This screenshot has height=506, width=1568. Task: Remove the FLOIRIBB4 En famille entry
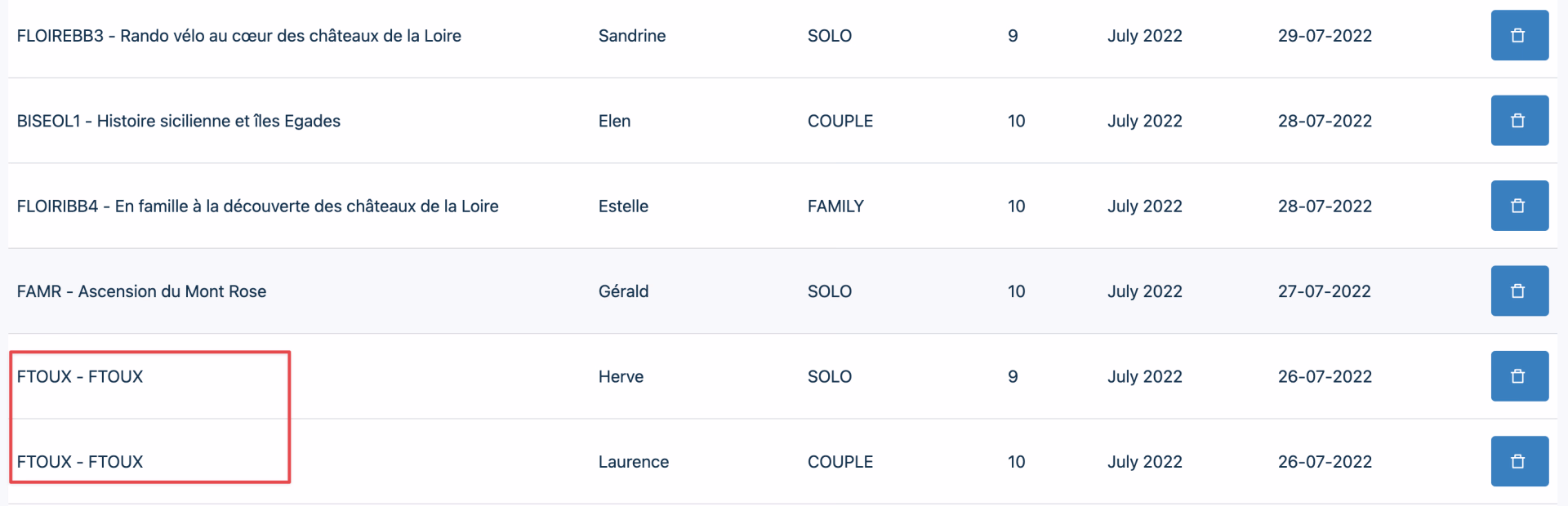coord(1519,206)
